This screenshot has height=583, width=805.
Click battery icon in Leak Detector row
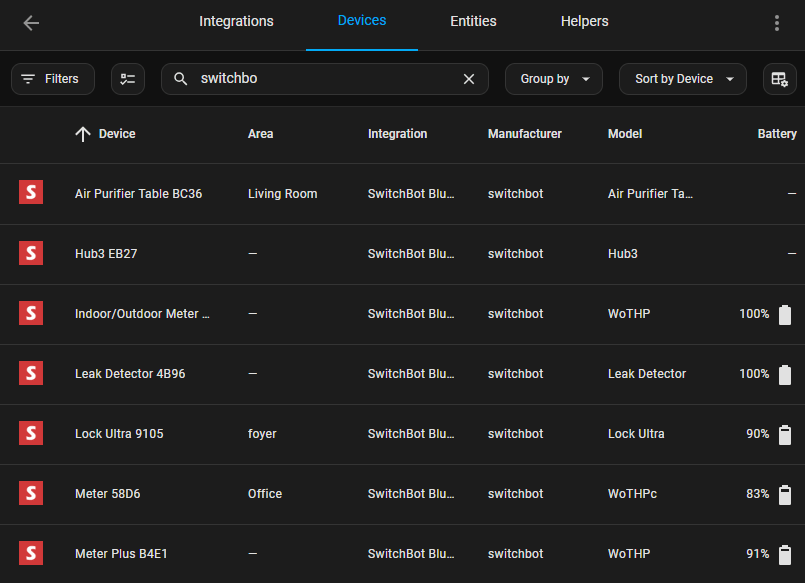click(785, 374)
